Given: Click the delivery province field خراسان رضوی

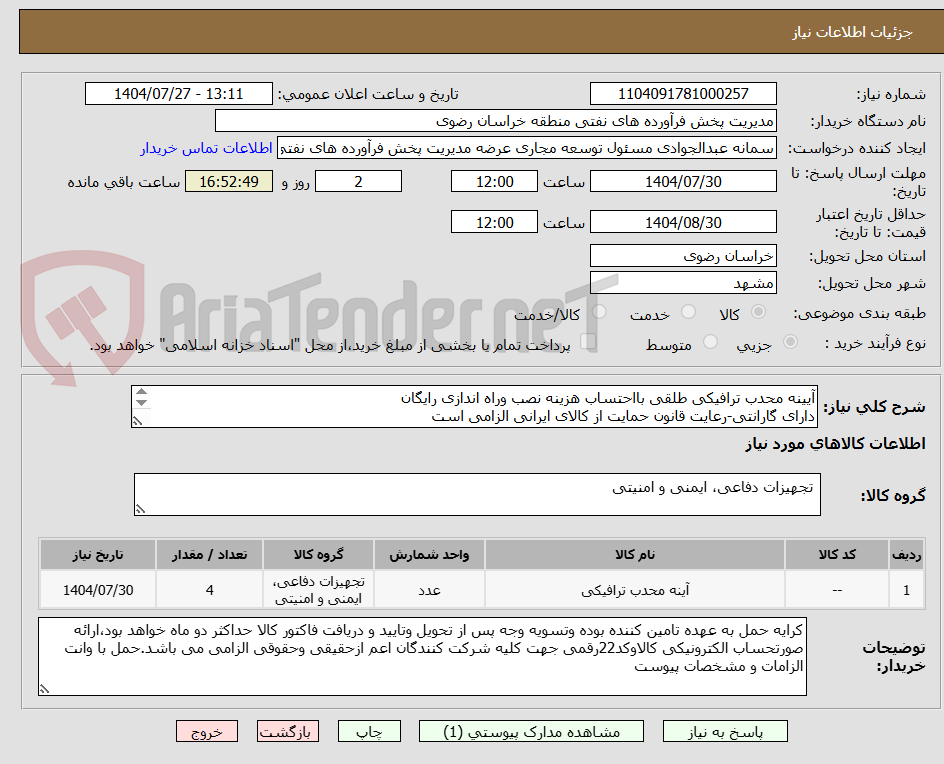Looking at the screenshot, I should 683,256.
